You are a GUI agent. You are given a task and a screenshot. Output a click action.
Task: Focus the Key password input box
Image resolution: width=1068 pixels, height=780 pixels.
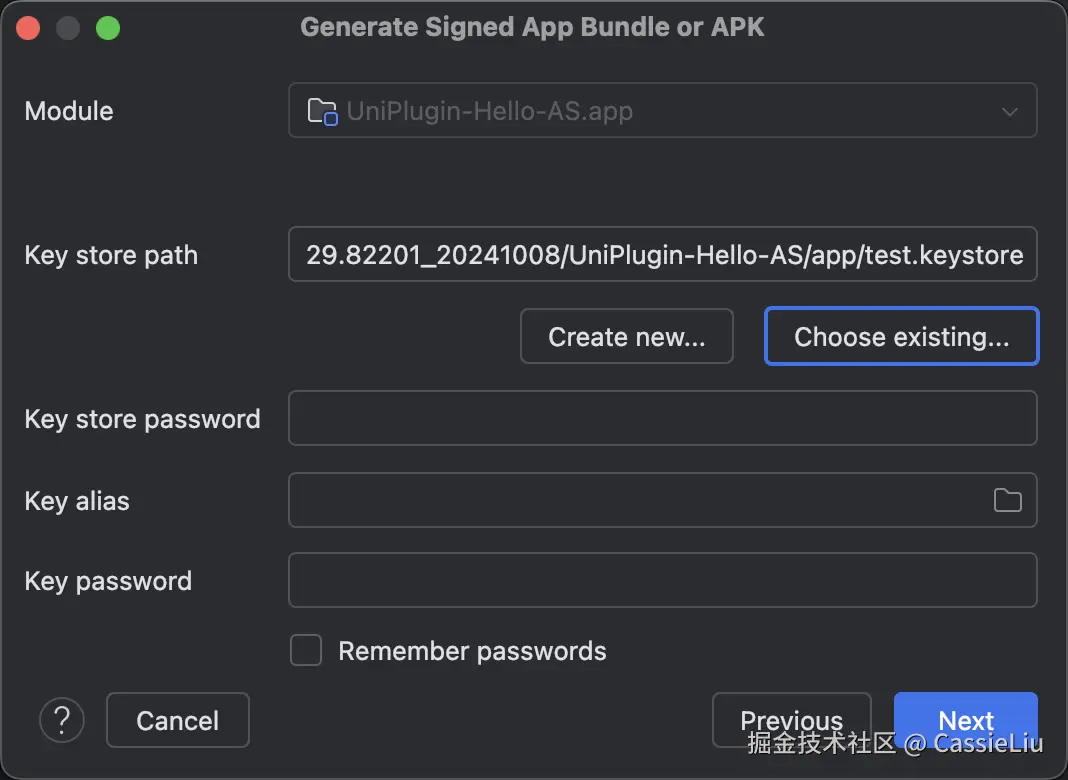point(662,581)
